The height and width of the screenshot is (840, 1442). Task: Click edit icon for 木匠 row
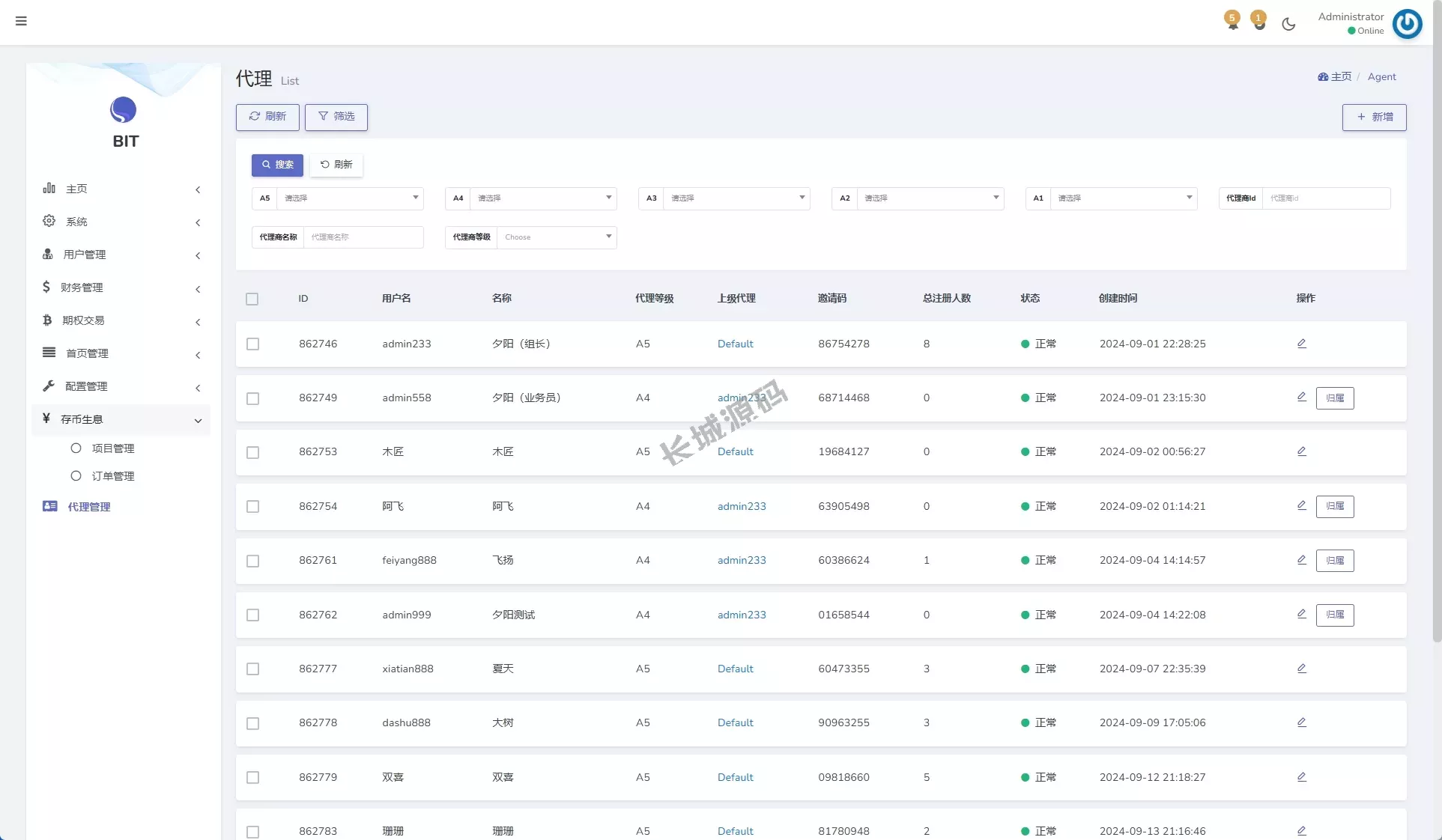coord(1302,451)
